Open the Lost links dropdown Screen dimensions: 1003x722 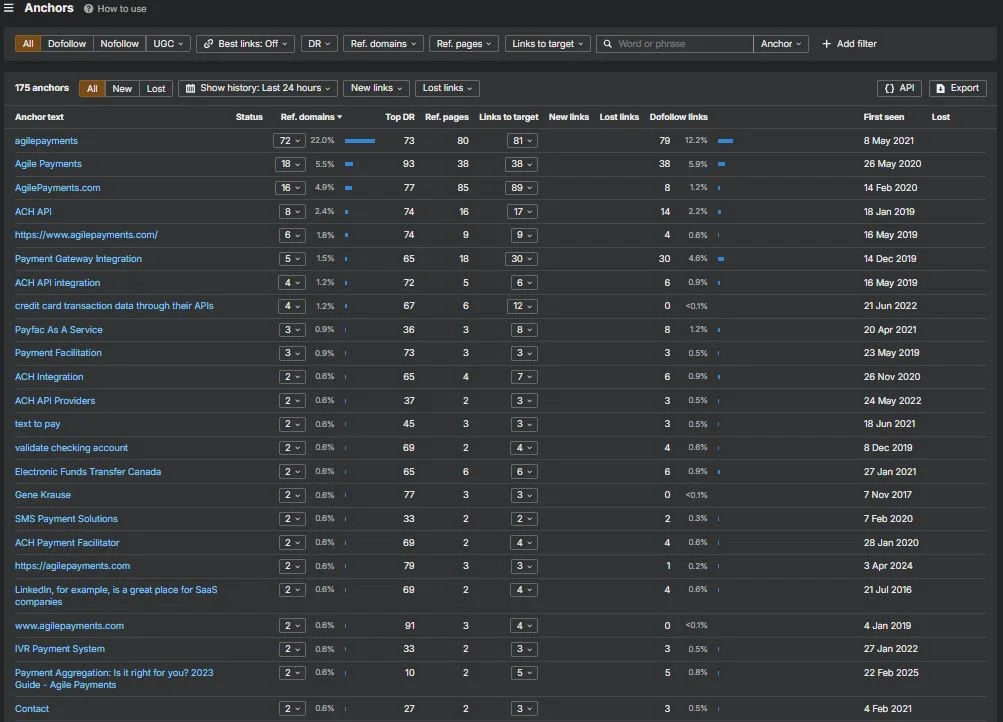pos(447,88)
